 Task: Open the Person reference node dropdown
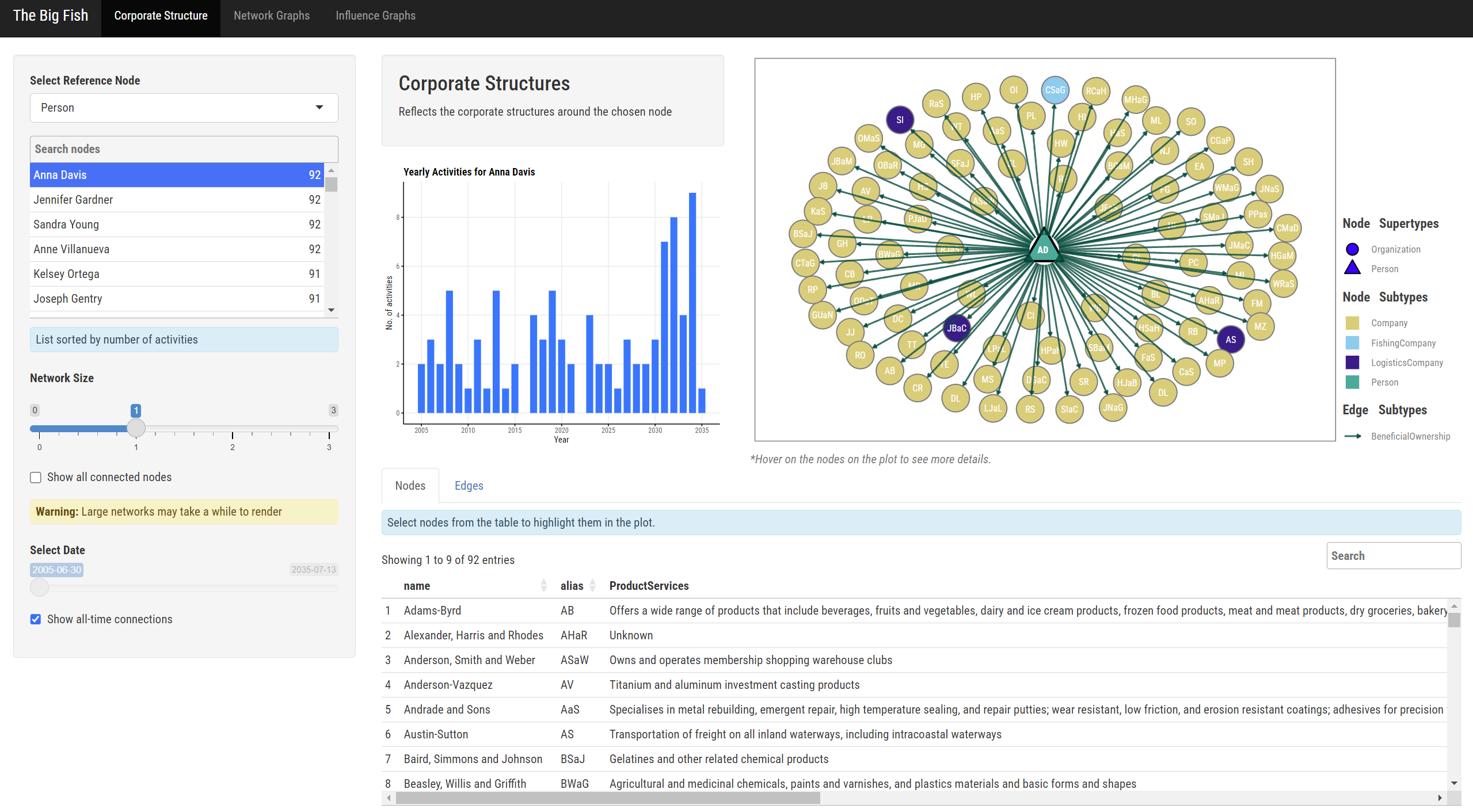pyautogui.click(x=184, y=108)
